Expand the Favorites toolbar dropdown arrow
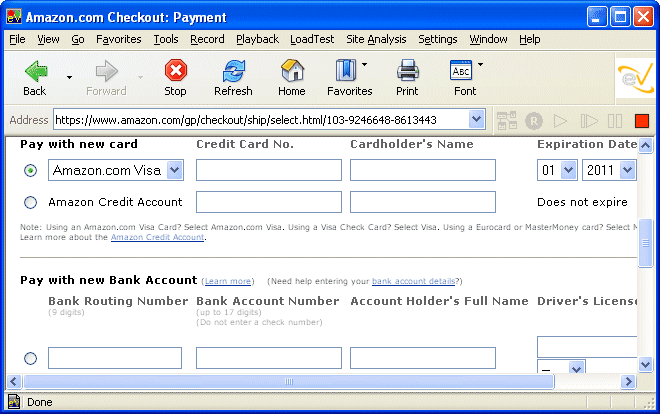This screenshot has height=414, width=660. click(365, 64)
